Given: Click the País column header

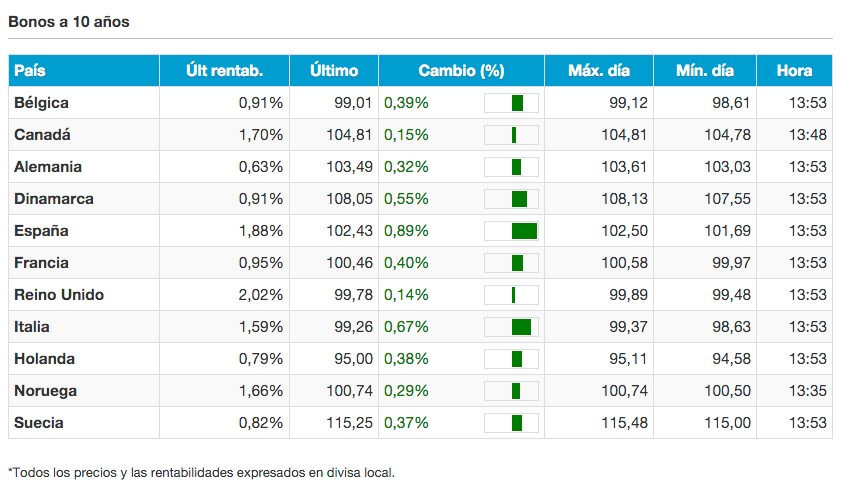Looking at the screenshot, I should pos(30,71).
